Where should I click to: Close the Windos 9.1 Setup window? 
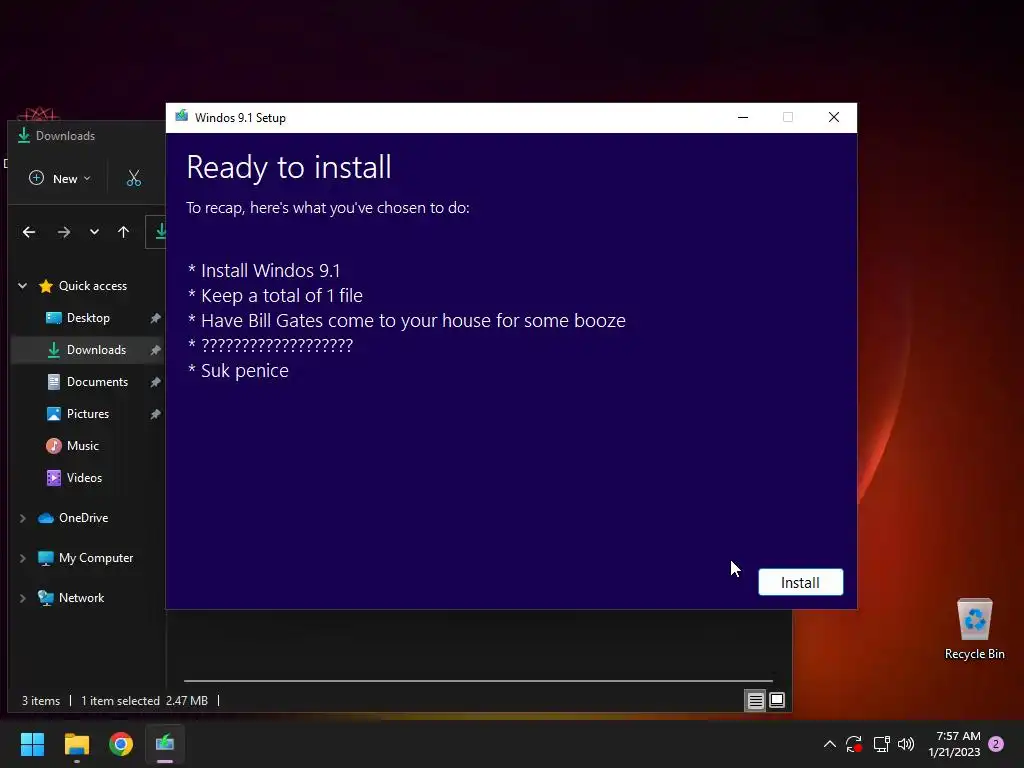[834, 118]
